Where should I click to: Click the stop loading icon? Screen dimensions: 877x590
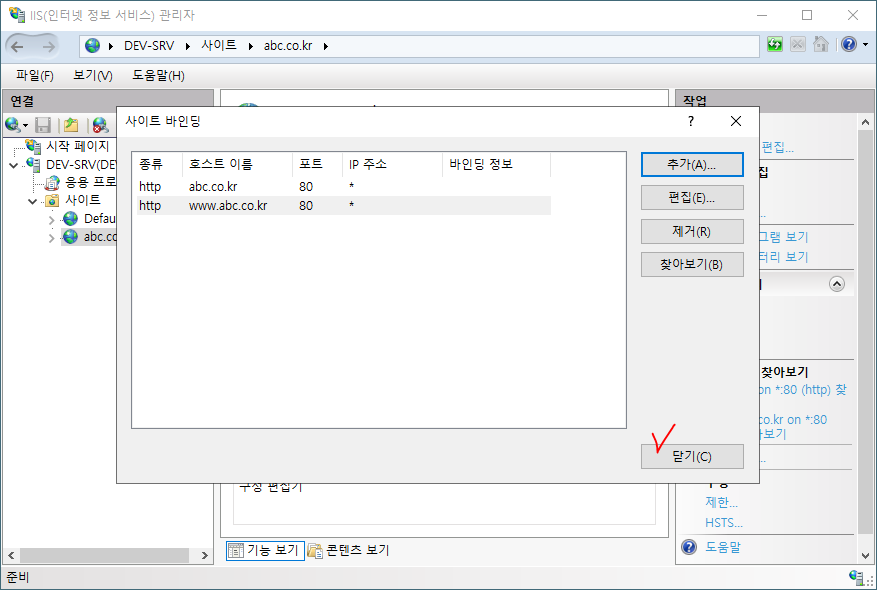(798, 44)
